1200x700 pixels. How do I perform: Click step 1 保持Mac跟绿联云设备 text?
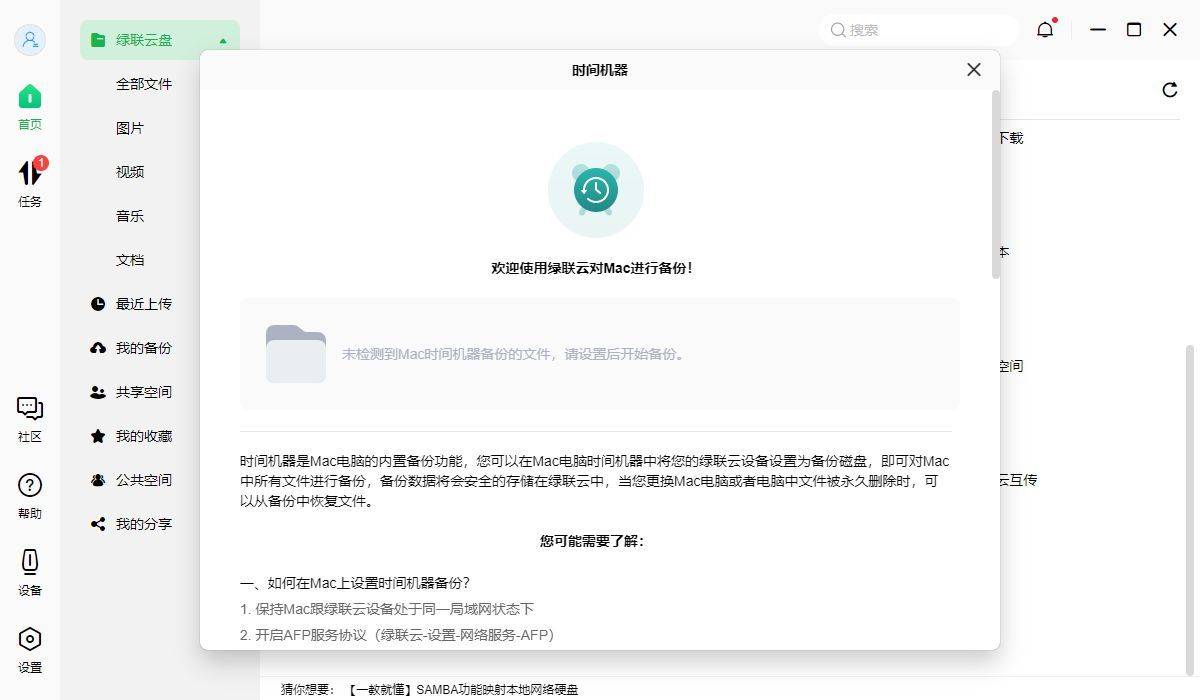387,609
